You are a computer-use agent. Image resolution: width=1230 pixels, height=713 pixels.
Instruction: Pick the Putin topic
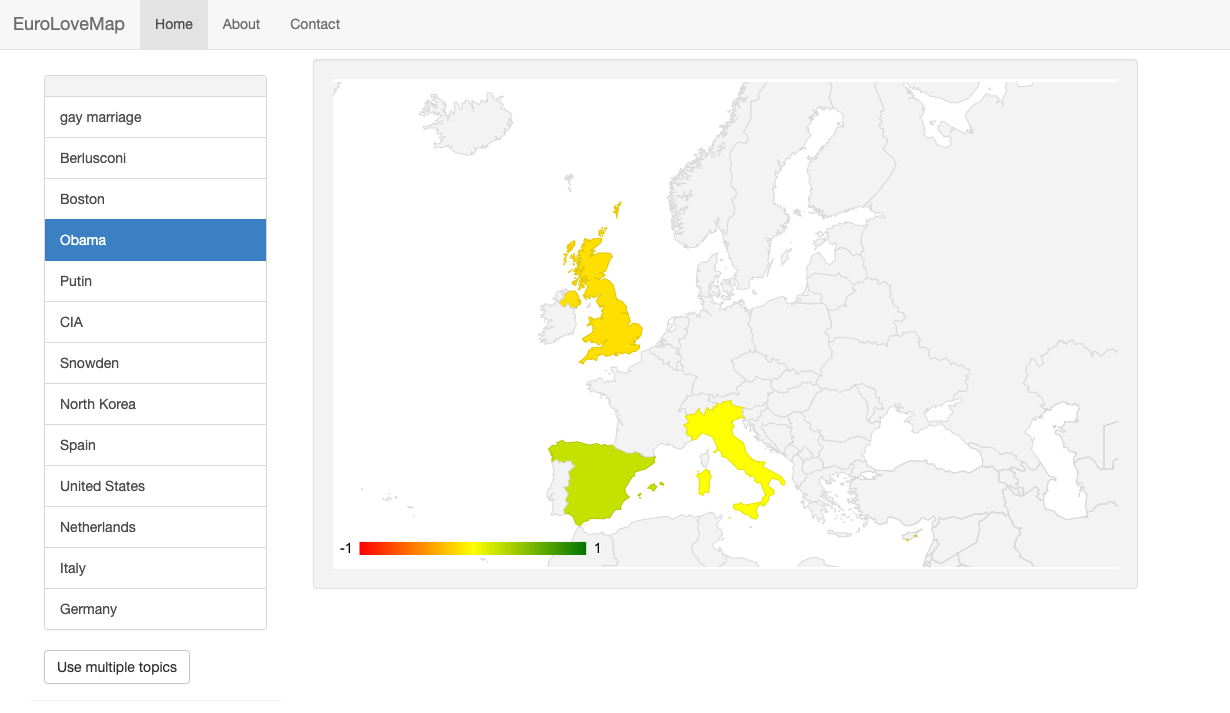point(155,281)
